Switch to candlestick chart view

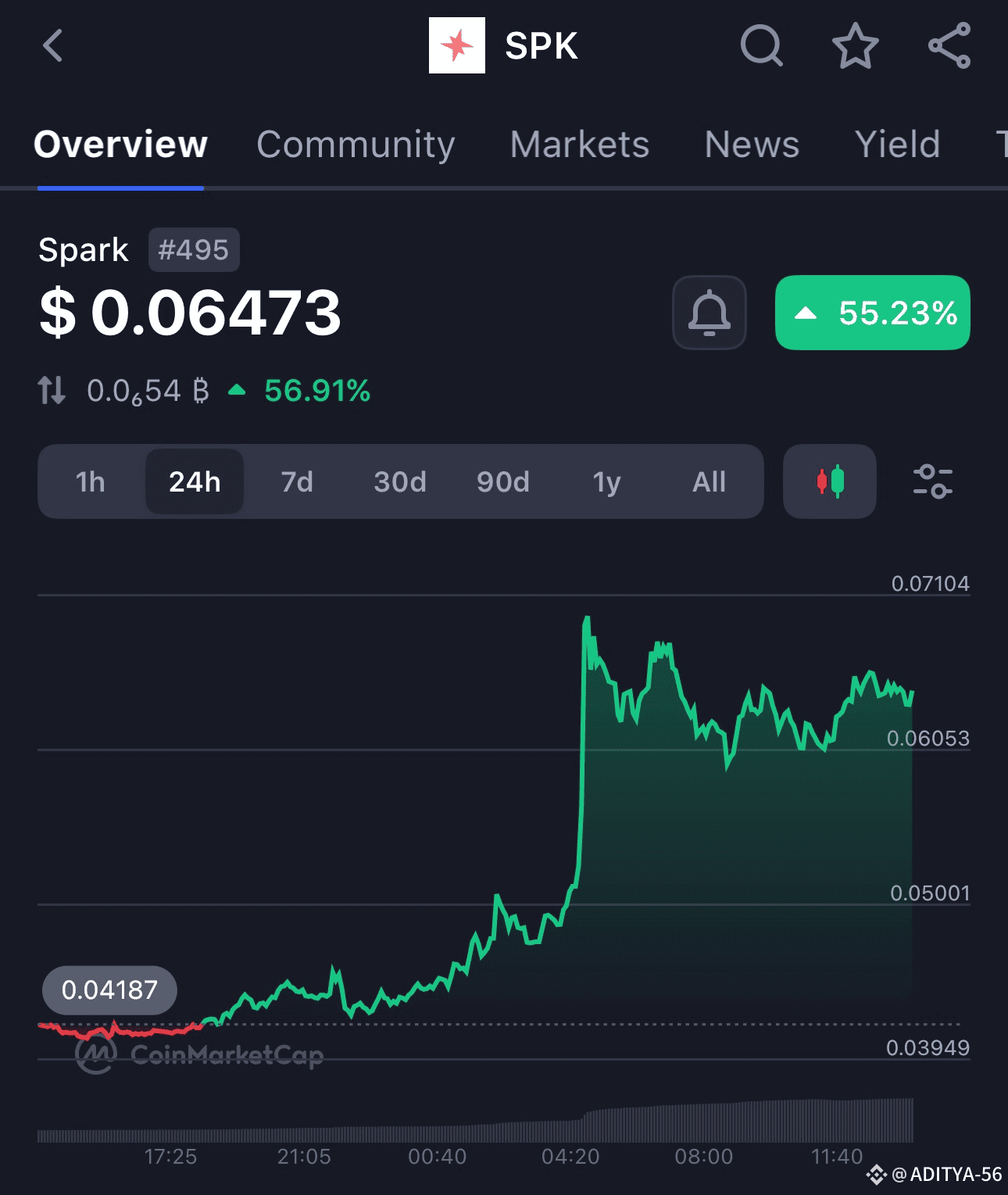830,481
